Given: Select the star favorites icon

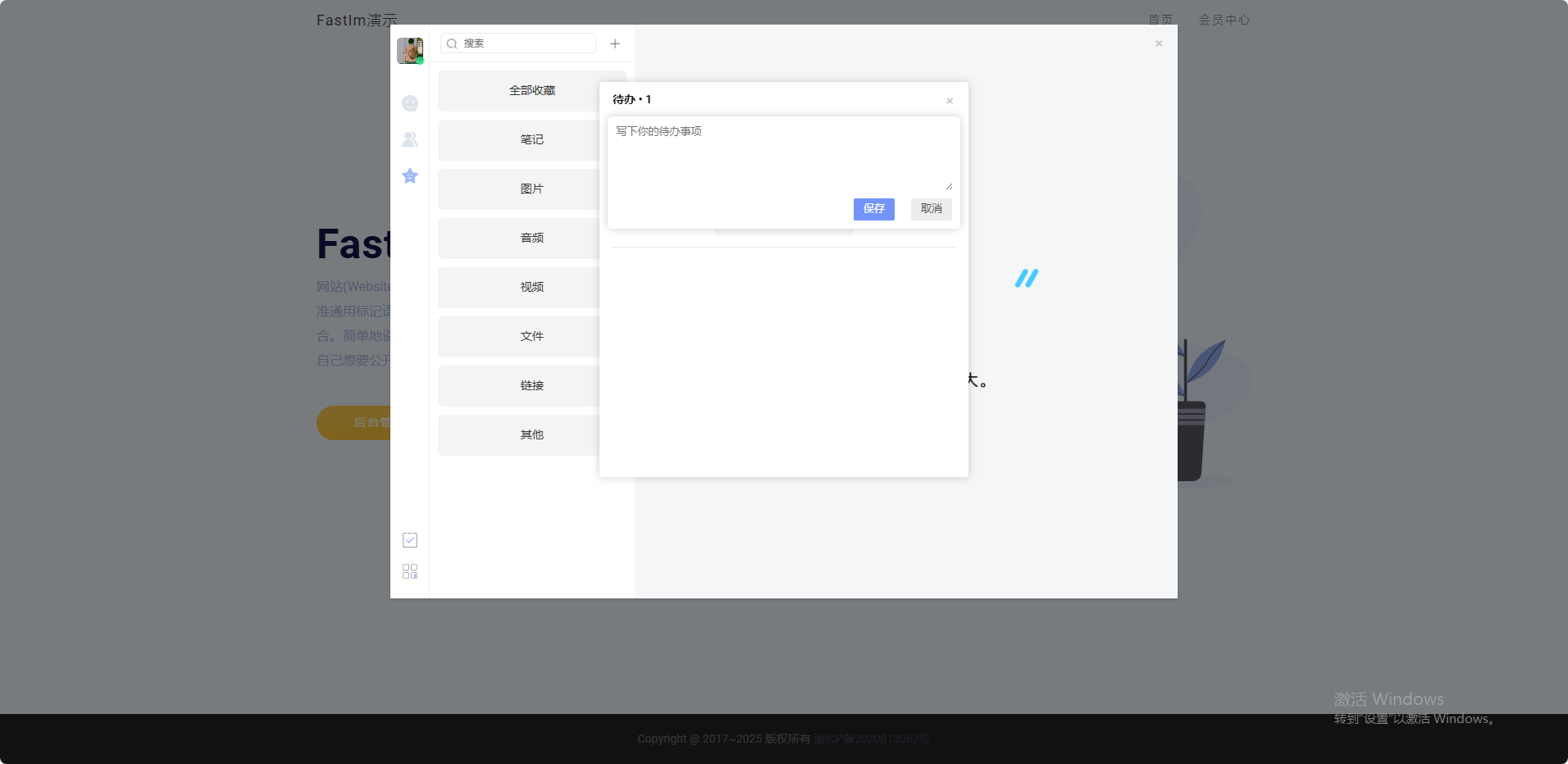Looking at the screenshot, I should (410, 175).
